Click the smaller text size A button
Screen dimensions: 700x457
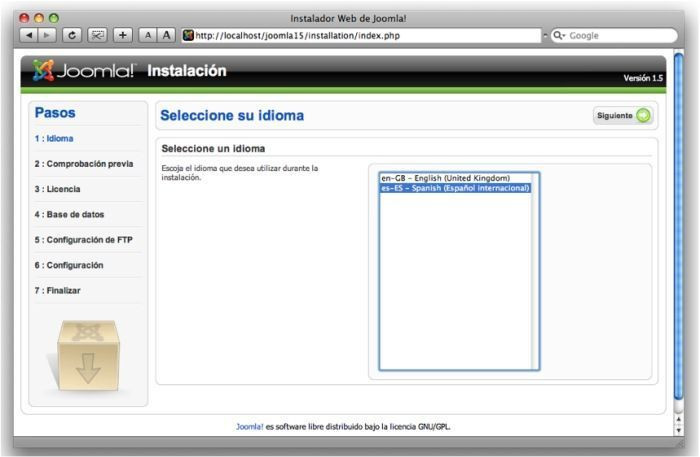pos(148,35)
